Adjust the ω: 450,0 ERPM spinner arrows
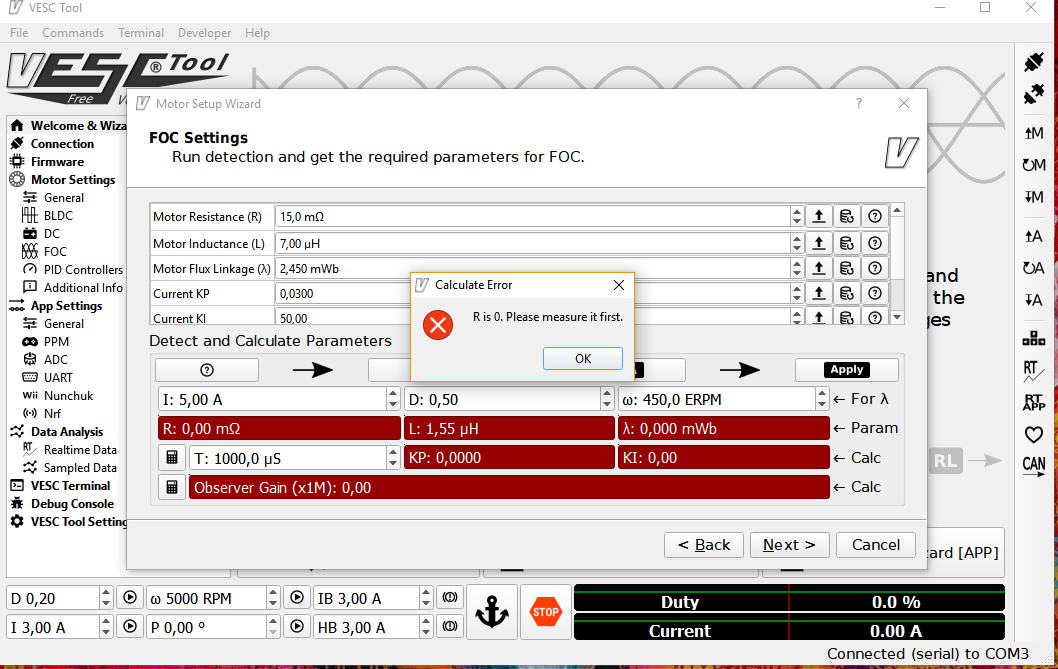Screen dimensions: 1058x669 (x=822, y=399)
